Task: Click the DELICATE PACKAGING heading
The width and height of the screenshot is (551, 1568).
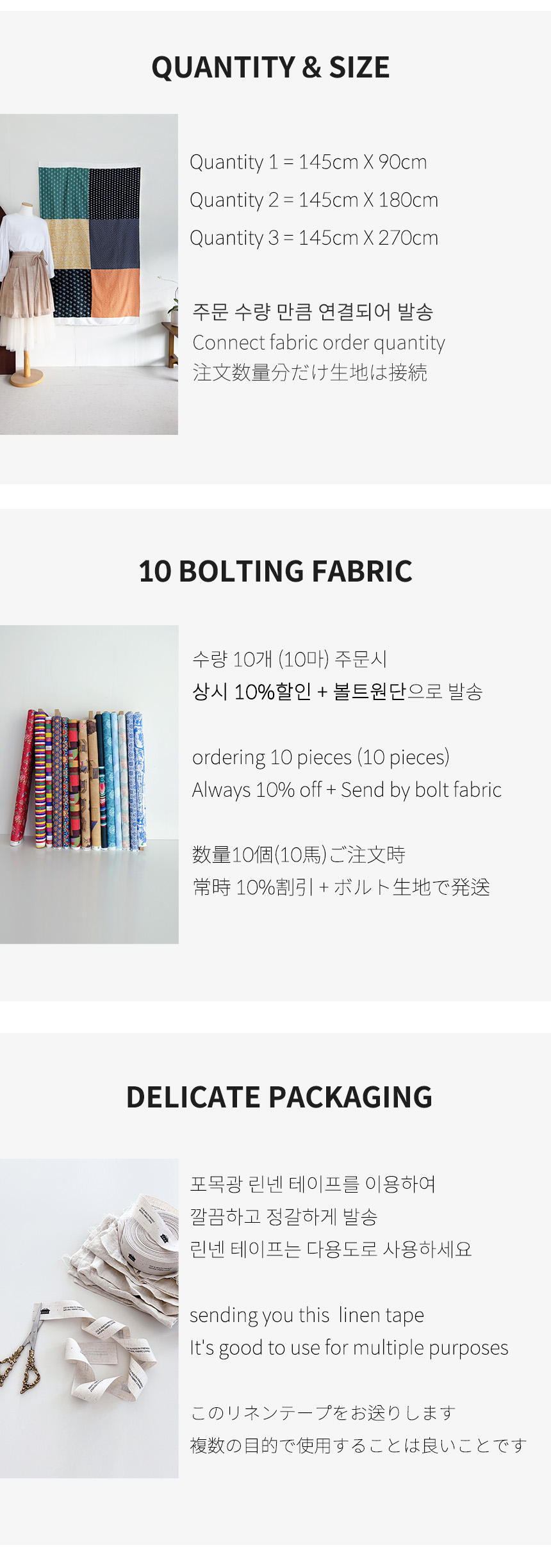Action: [x=279, y=1097]
